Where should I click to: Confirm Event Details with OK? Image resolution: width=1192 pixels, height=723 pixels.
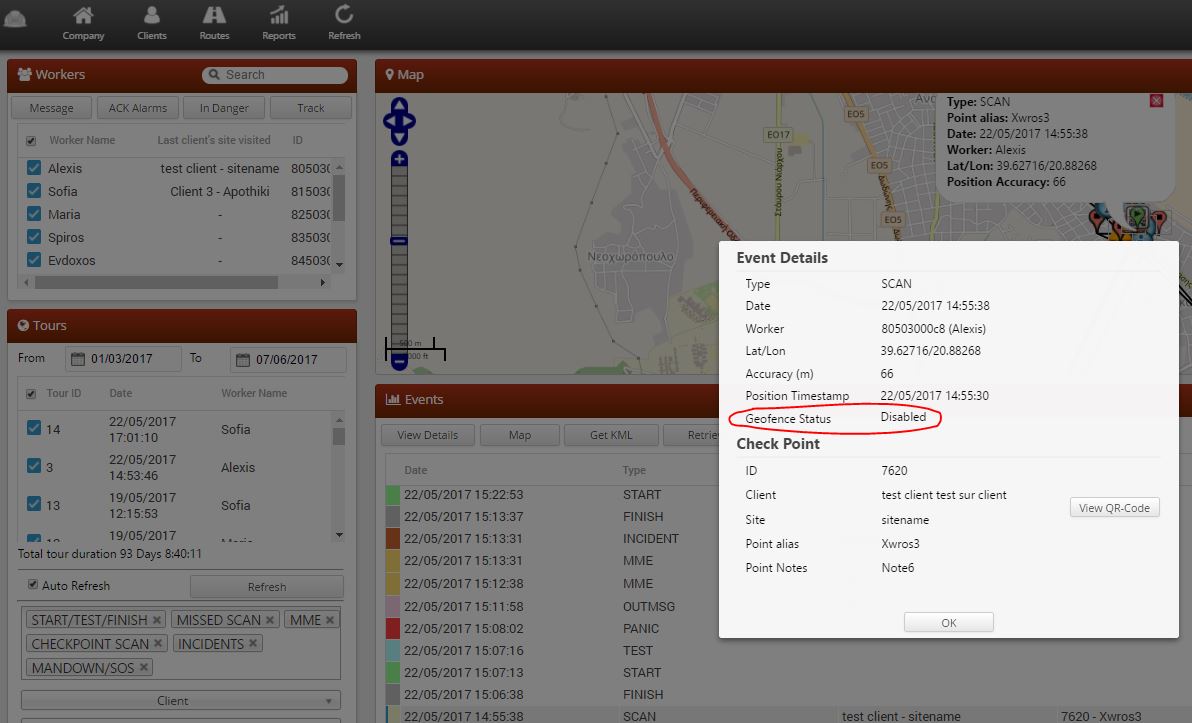(x=949, y=623)
